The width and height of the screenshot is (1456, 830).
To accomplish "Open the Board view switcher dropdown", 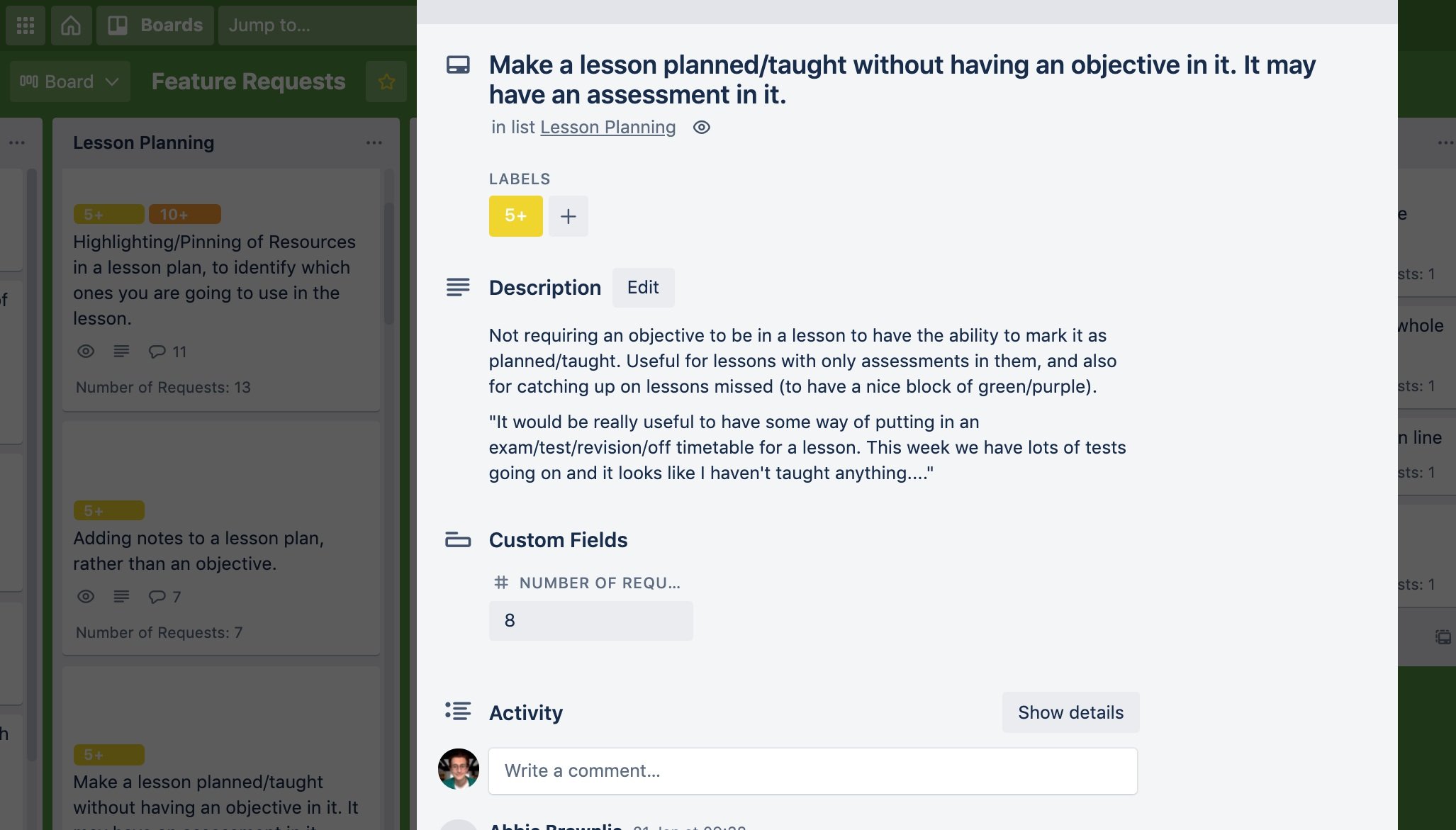I will (x=70, y=82).
